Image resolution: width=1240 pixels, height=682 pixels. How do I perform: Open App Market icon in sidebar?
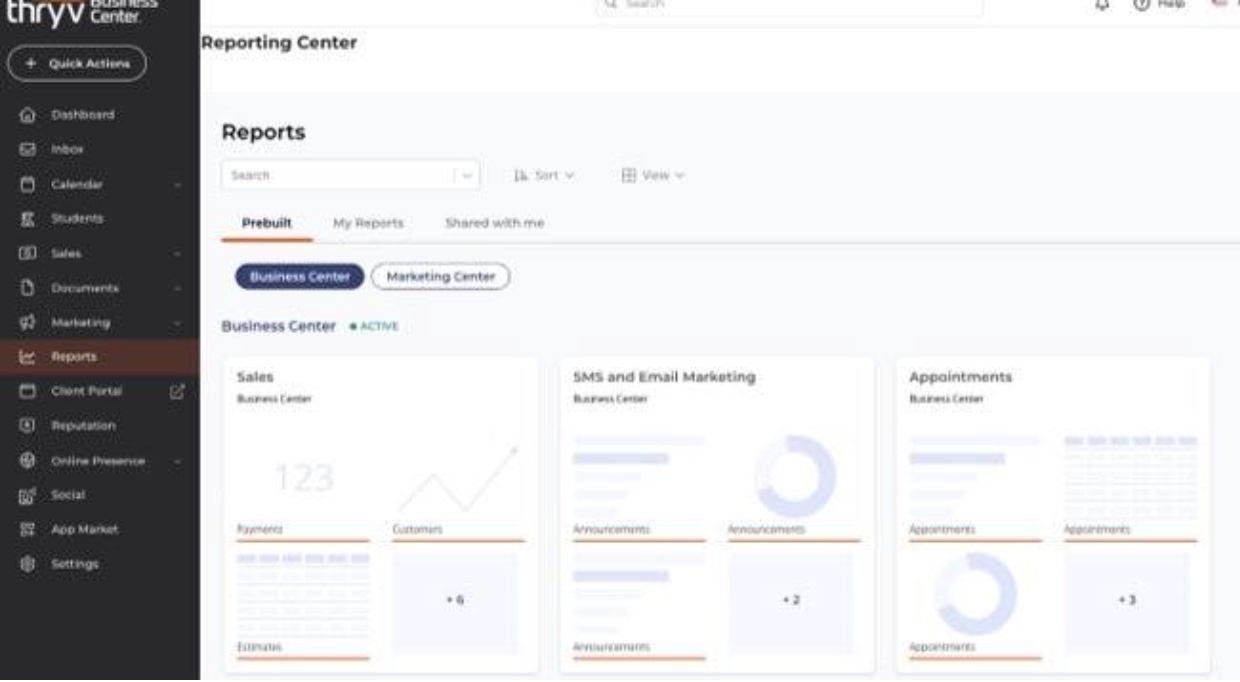[29, 530]
